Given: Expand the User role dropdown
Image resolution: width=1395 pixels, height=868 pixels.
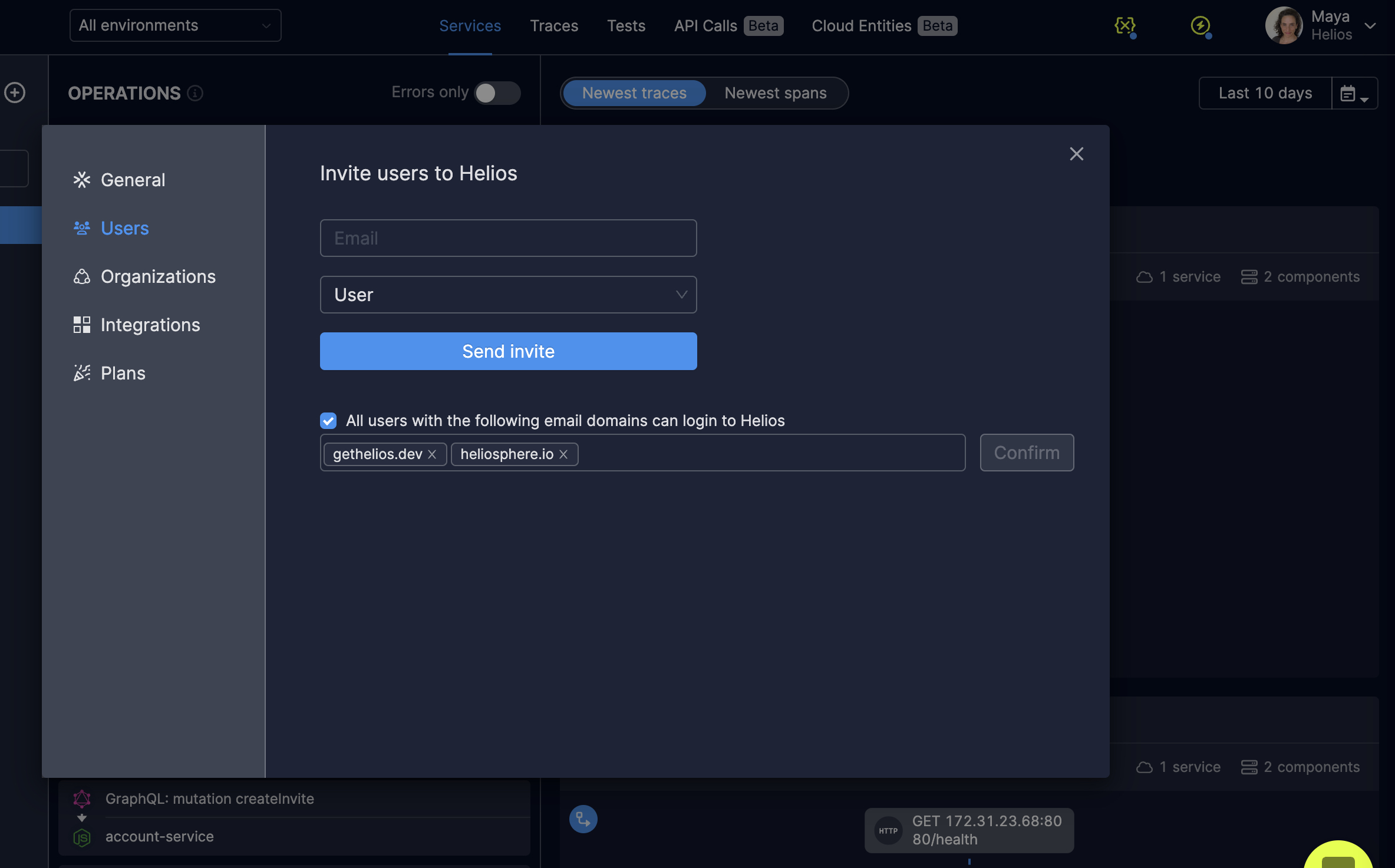Looking at the screenshot, I should 508,295.
